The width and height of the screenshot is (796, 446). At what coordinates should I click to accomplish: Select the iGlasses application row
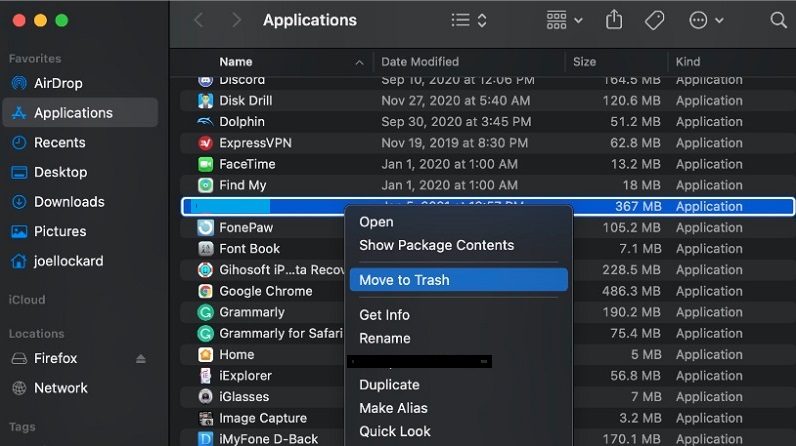click(x=487, y=397)
